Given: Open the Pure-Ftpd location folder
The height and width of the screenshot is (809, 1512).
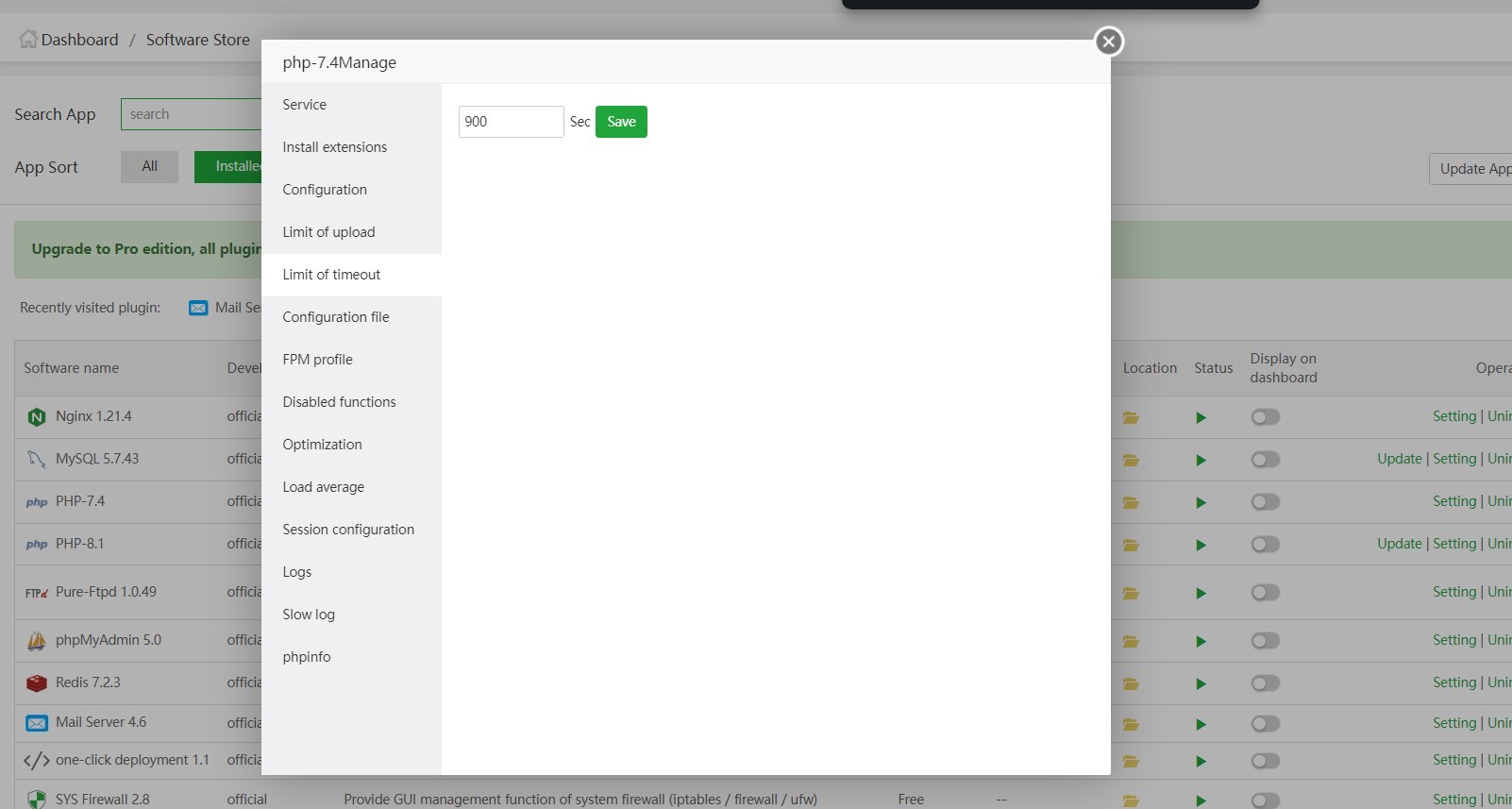Looking at the screenshot, I should click(1131, 593).
